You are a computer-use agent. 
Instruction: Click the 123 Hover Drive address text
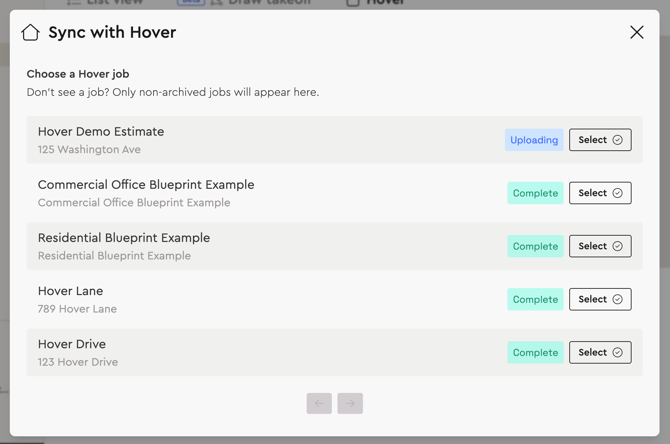[78, 362]
